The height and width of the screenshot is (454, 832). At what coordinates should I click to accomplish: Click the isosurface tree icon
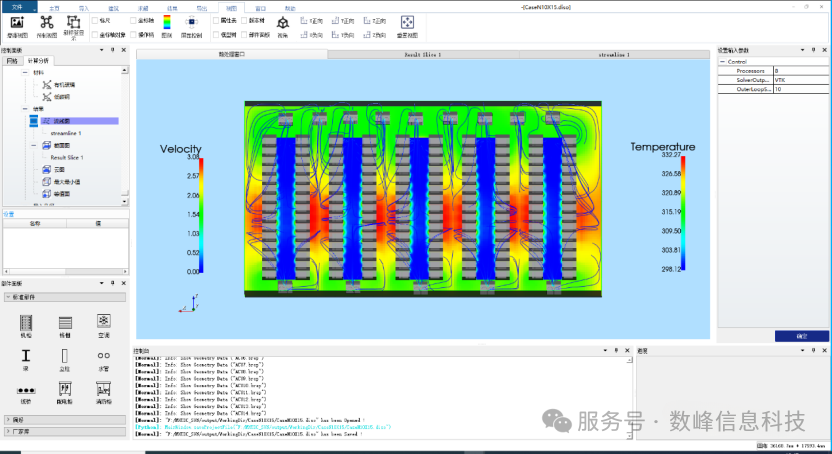pyautogui.click(x=46, y=194)
